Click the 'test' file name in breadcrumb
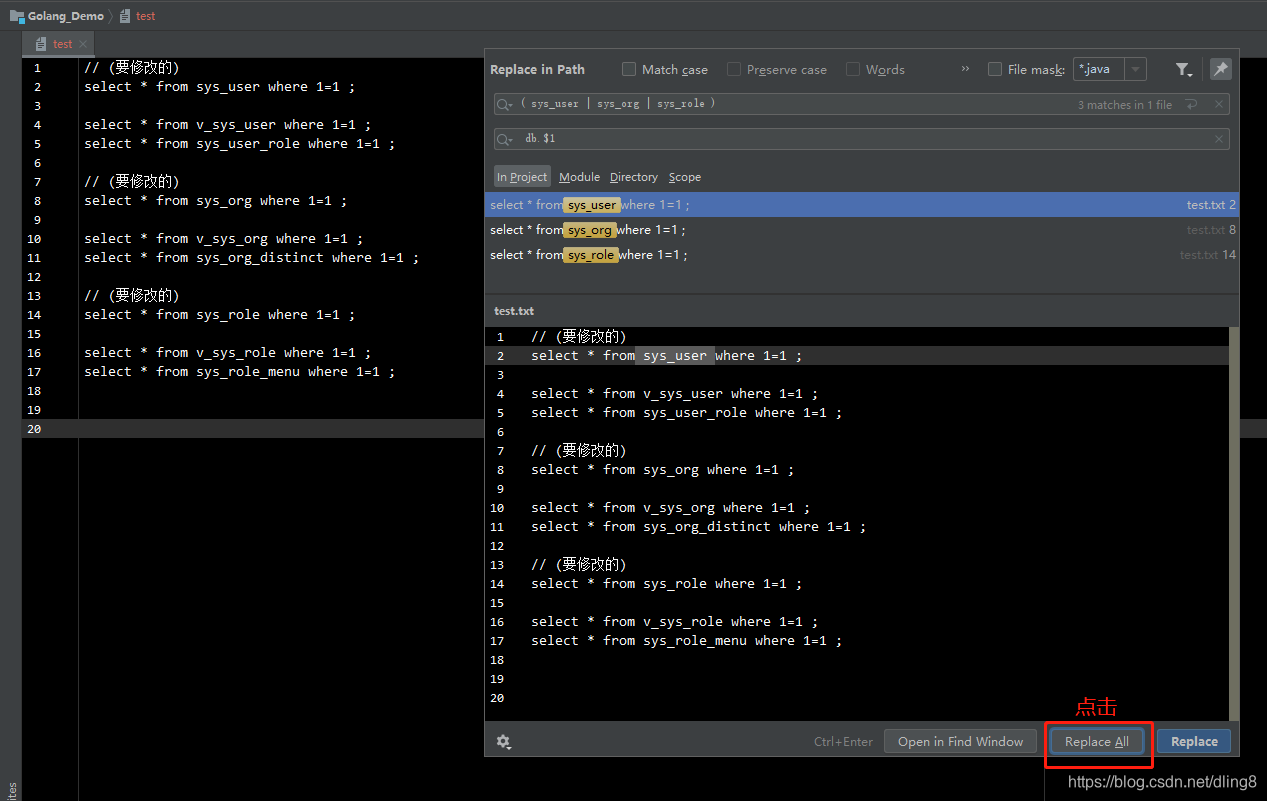1267x801 pixels. (x=146, y=16)
